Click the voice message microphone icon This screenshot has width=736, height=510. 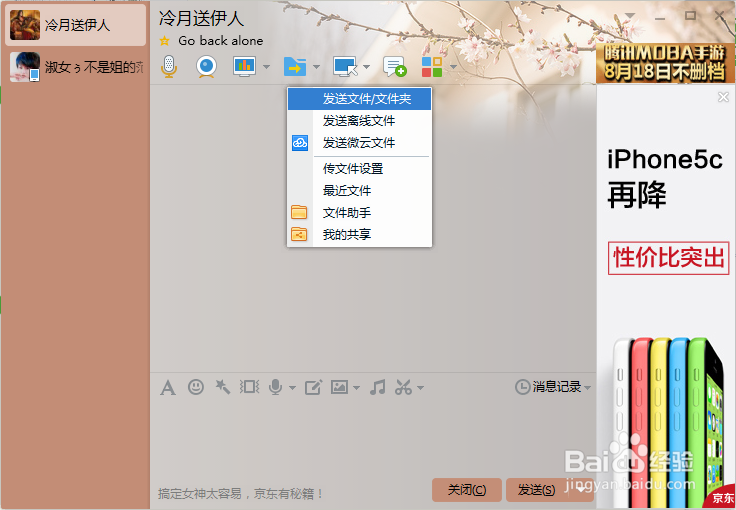[276, 387]
